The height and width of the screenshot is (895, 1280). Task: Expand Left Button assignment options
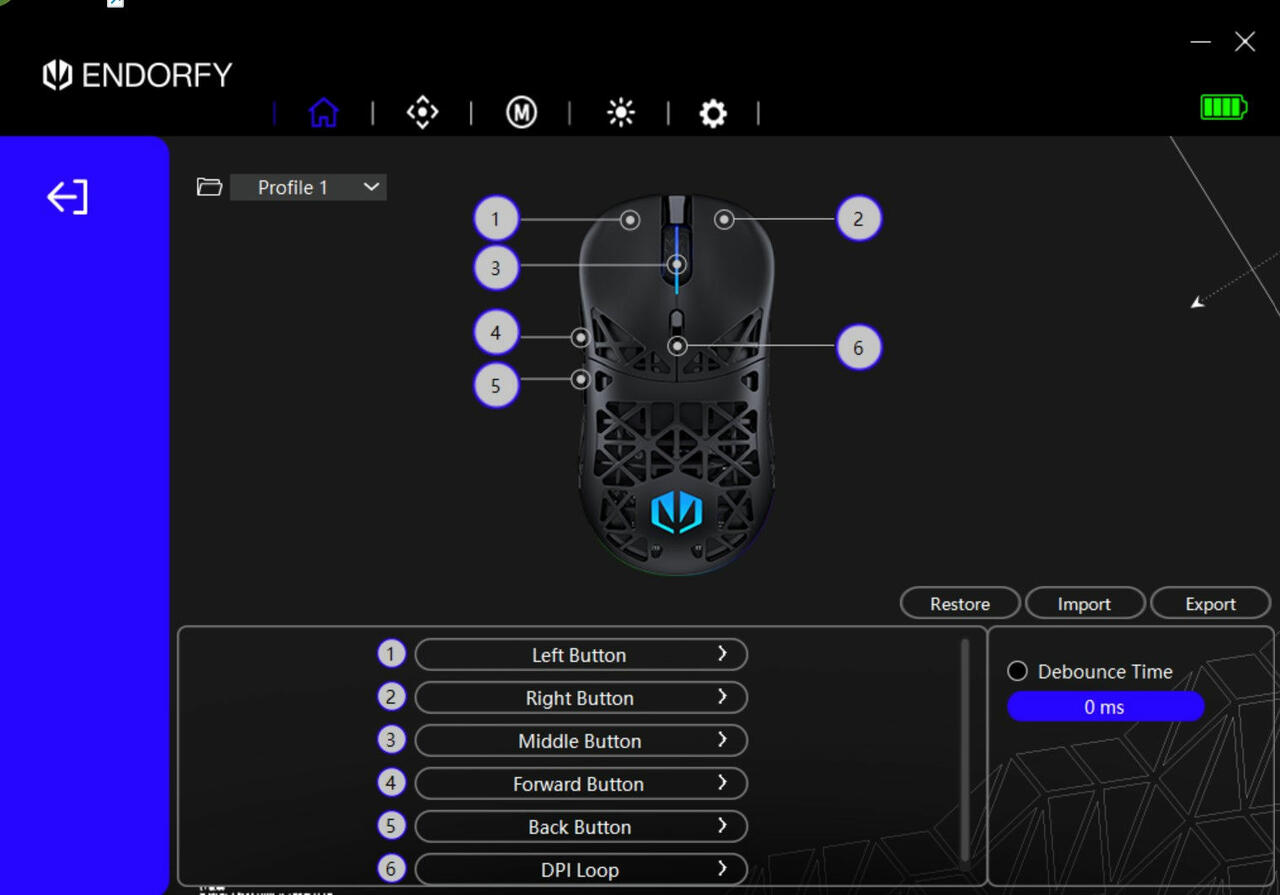tap(580, 655)
